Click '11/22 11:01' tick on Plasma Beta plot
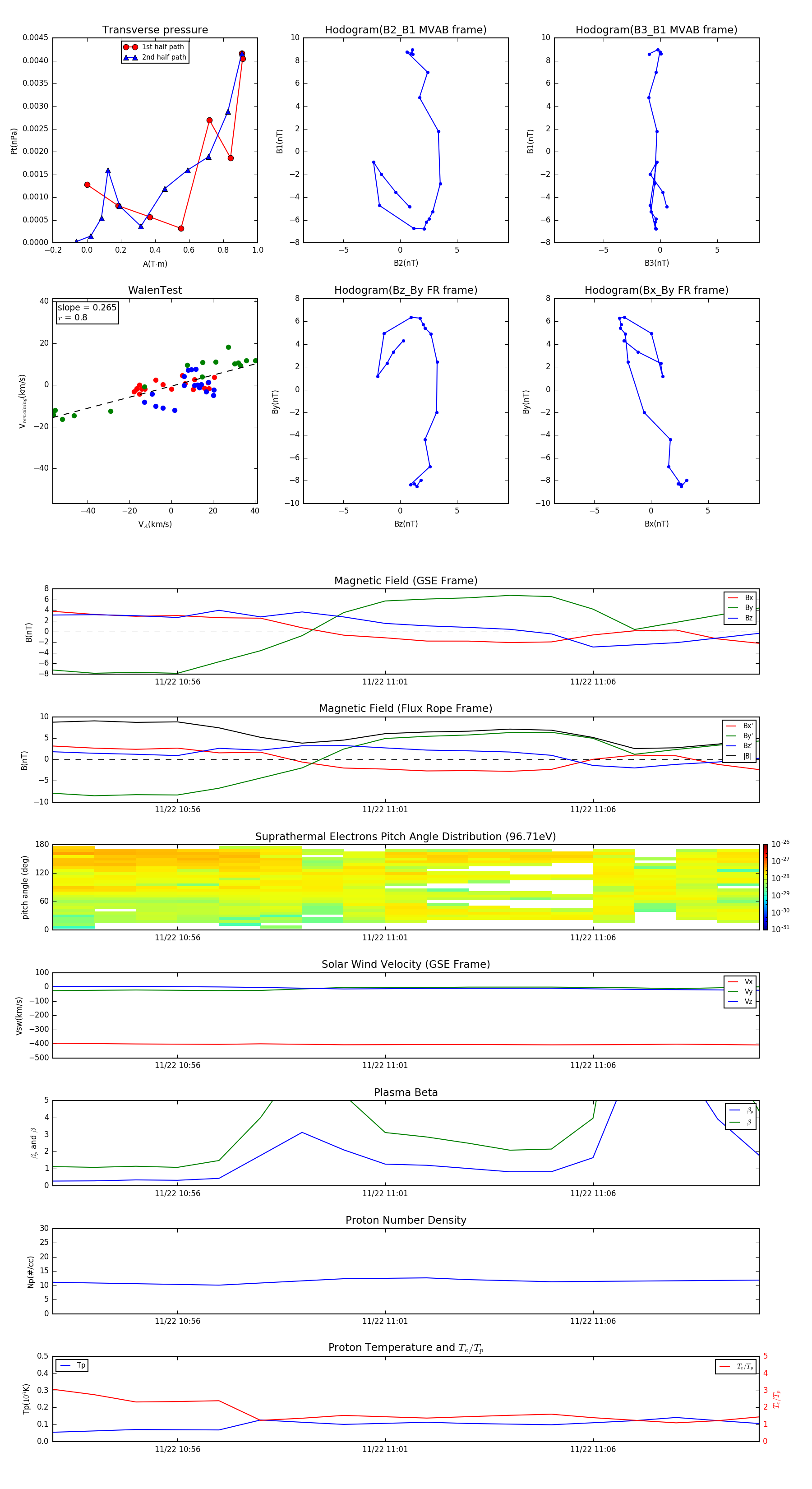This screenshot has height=1489, width=812. tap(385, 1193)
